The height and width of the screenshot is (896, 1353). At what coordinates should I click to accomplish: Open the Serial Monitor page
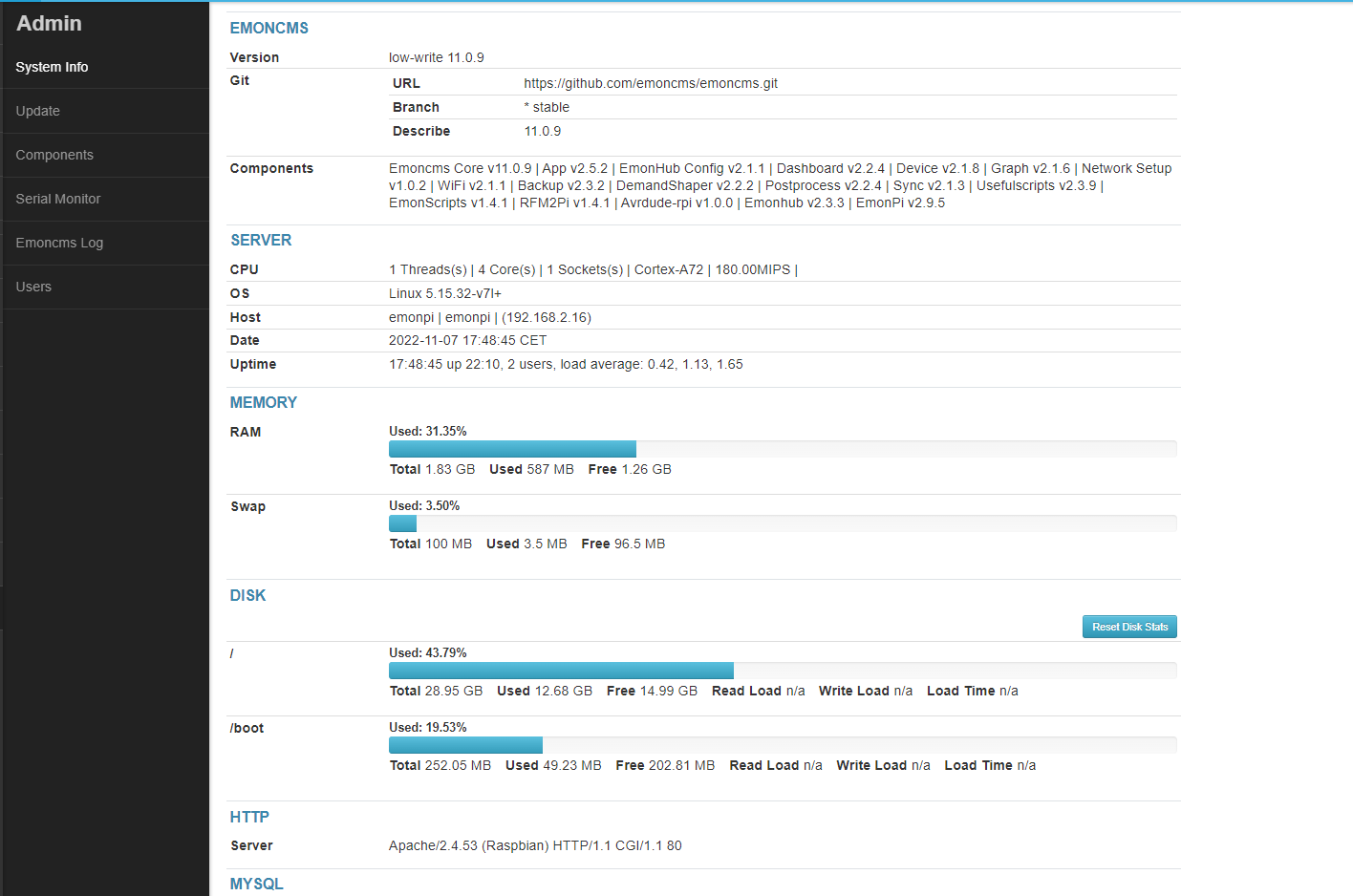pyautogui.click(x=105, y=199)
